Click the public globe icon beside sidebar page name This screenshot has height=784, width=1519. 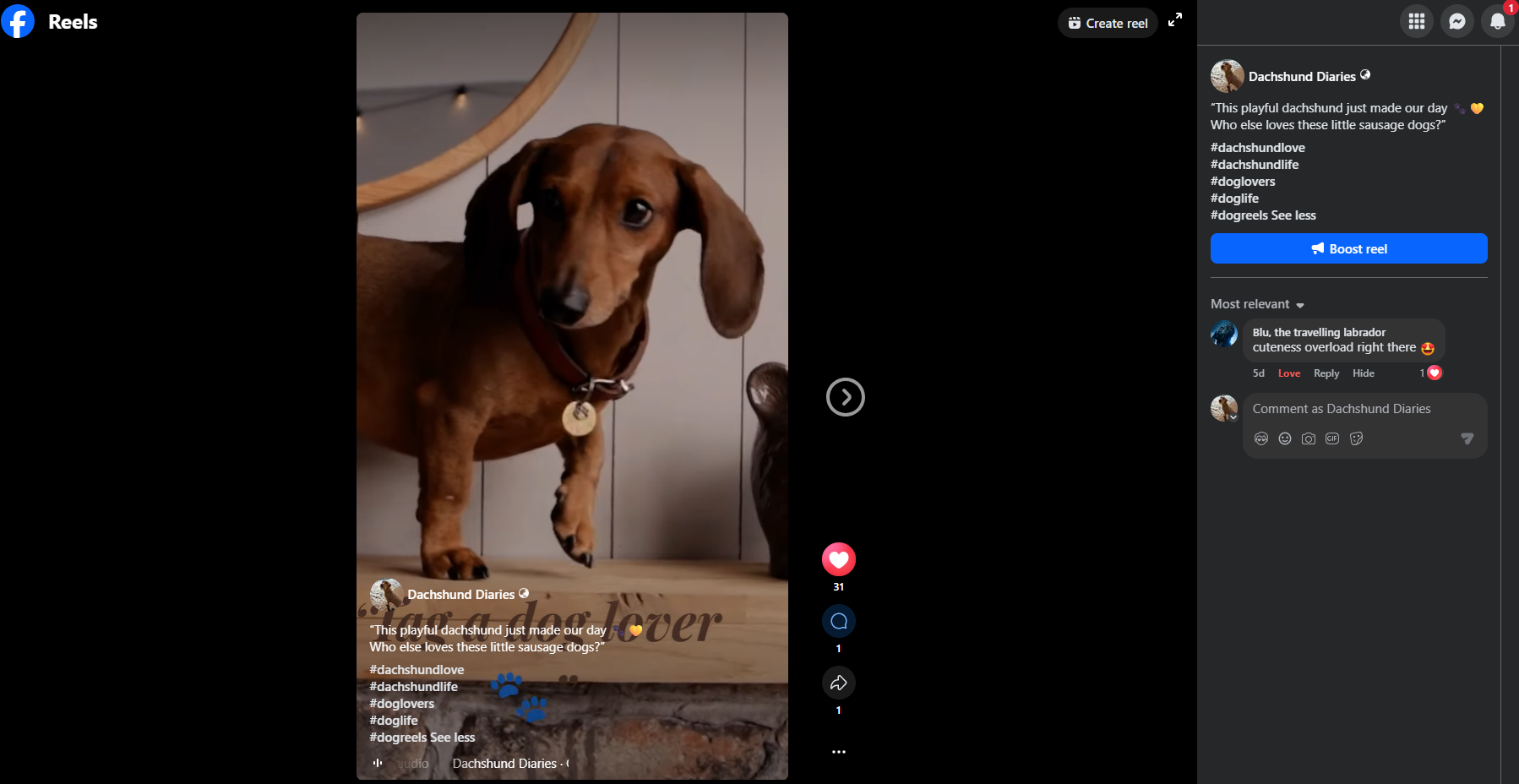[1365, 74]
